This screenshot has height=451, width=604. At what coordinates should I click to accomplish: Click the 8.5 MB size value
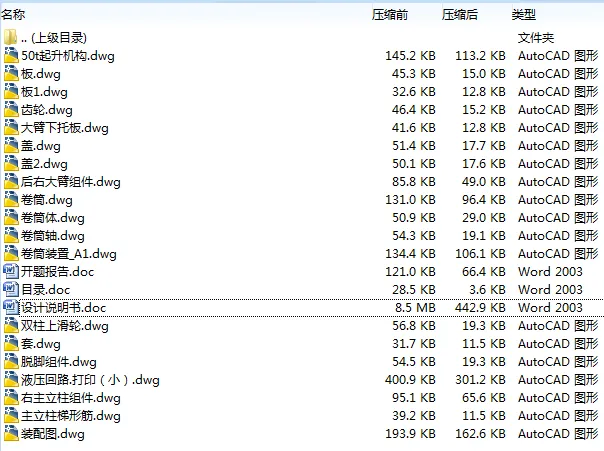point(415,308)
